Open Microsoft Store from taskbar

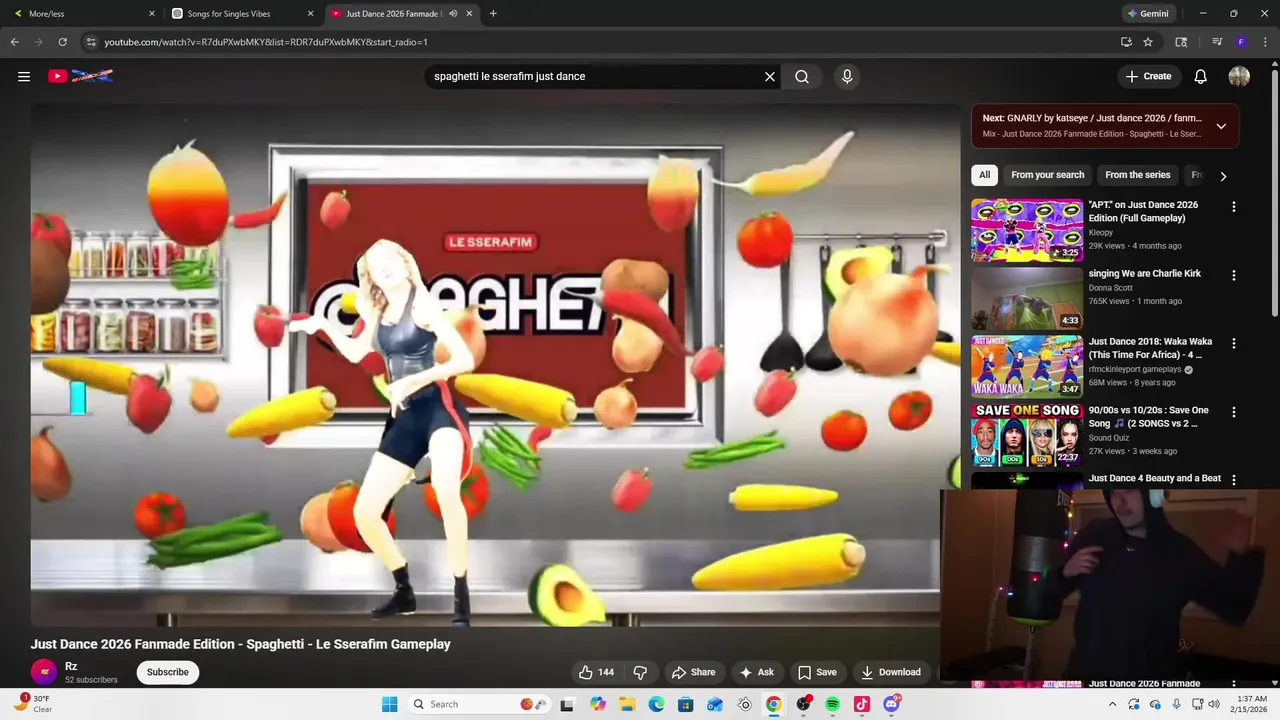click(685, 704)
